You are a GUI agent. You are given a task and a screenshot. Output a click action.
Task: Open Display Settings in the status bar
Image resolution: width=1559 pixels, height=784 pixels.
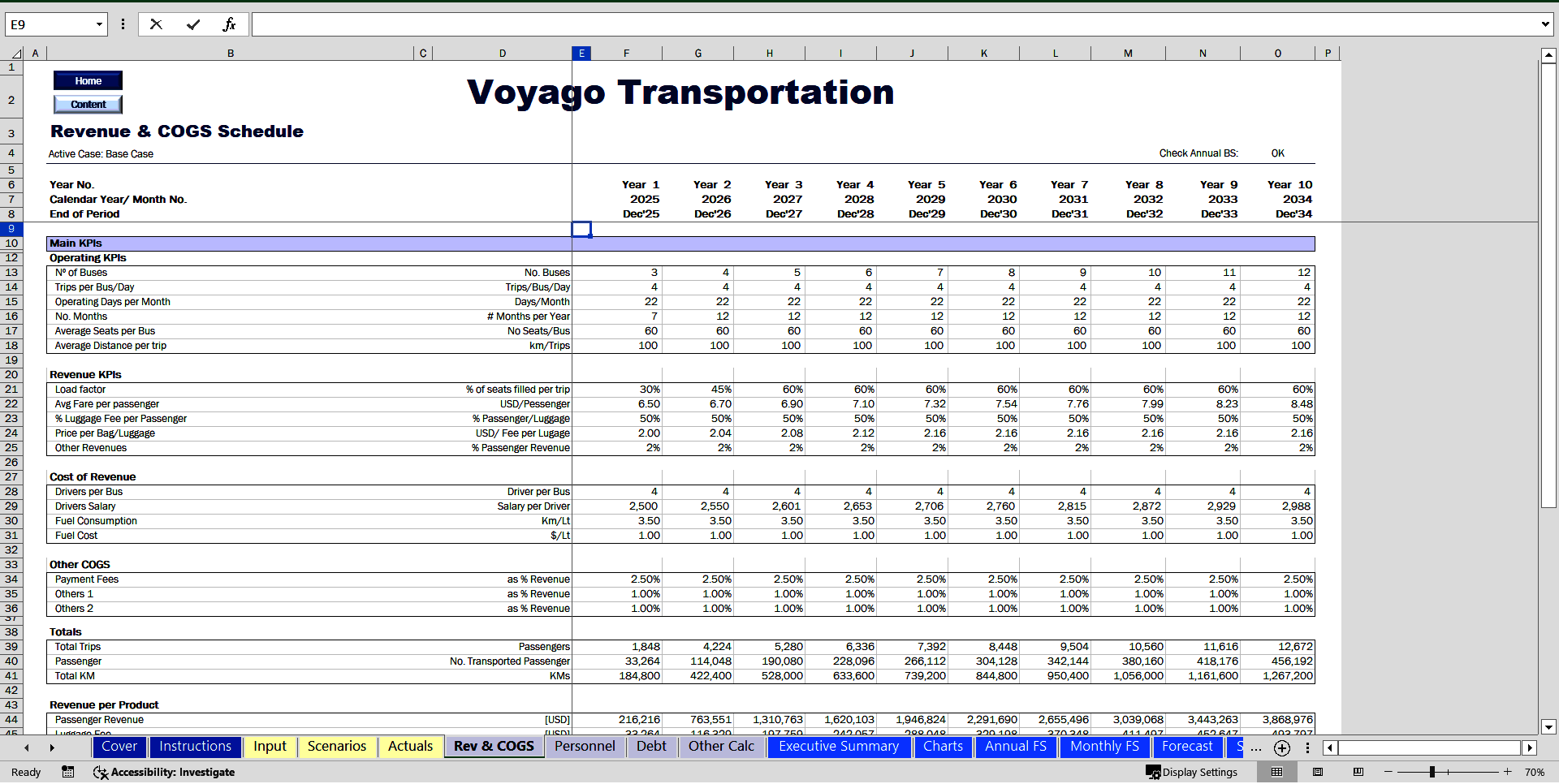pos(1191,772)
